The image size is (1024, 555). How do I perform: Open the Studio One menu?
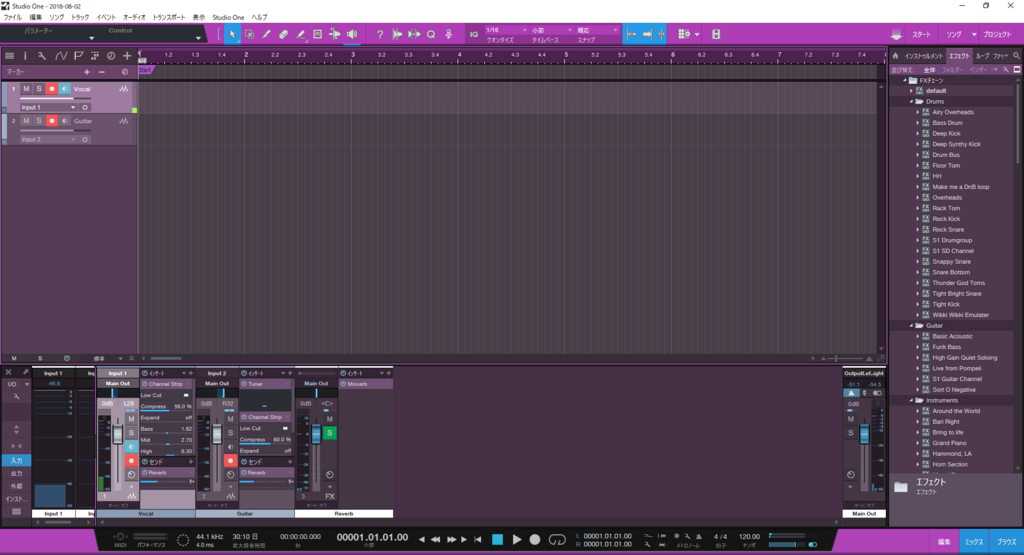point(228,17)
